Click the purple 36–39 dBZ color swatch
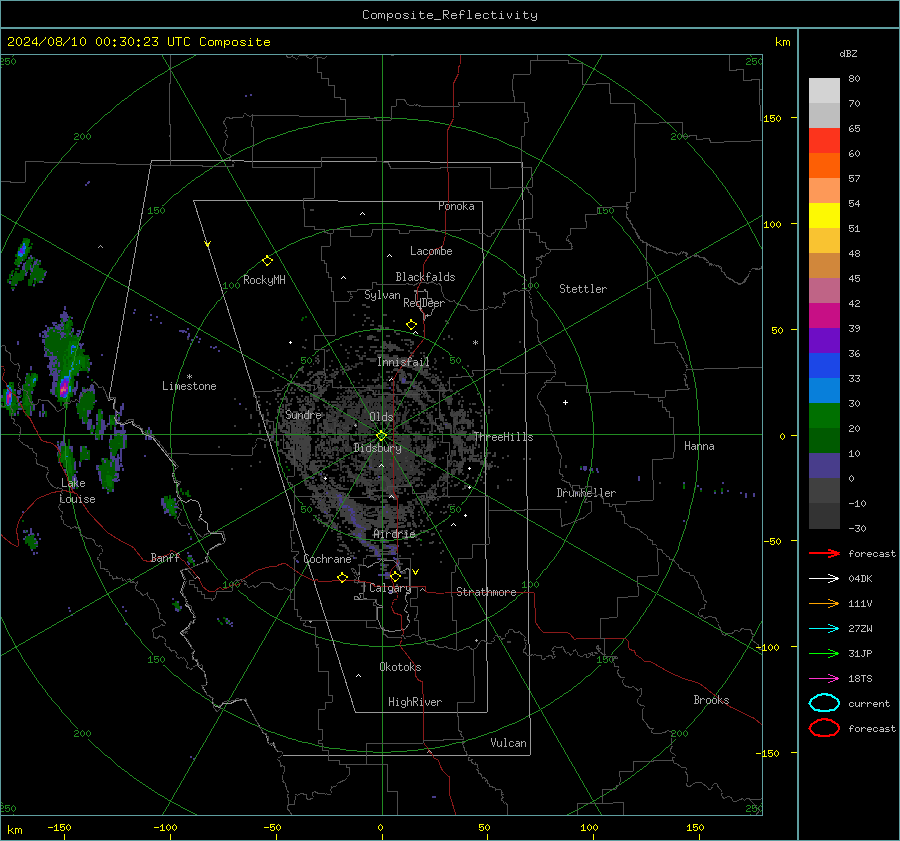The image size is (900, 841). click(x=824, y=340)
